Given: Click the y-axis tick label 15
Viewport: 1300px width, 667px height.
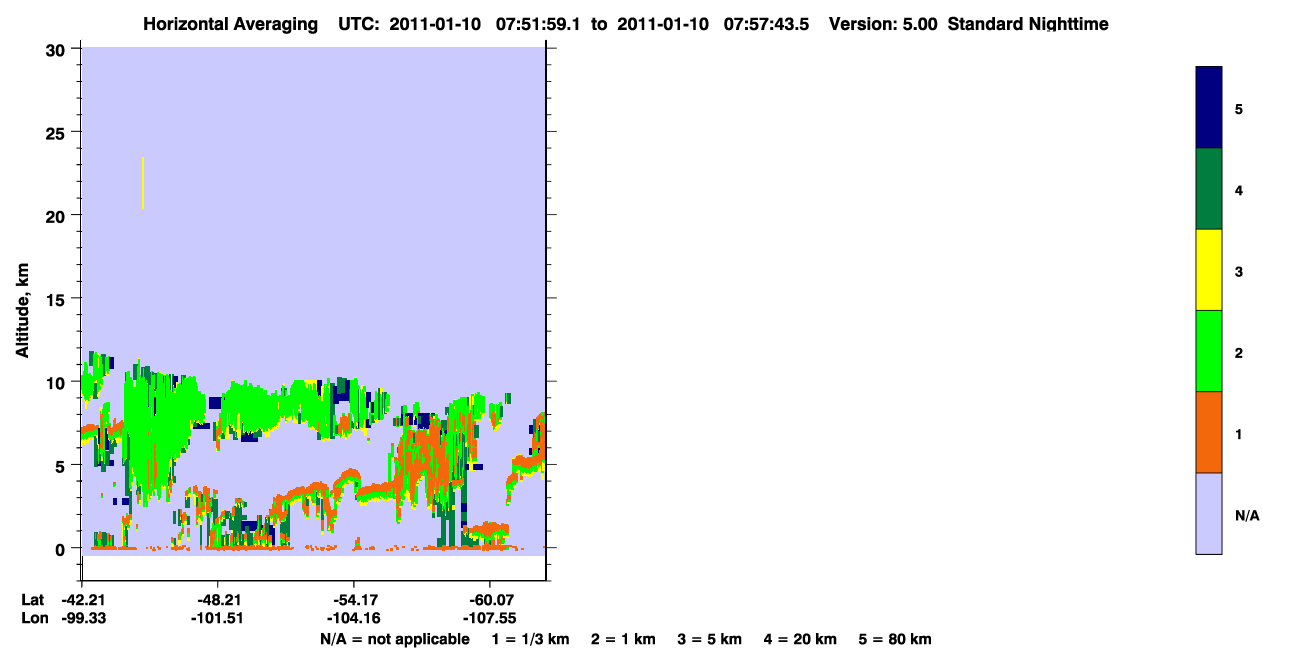Looking at the screenshot, I should (56, 299).
